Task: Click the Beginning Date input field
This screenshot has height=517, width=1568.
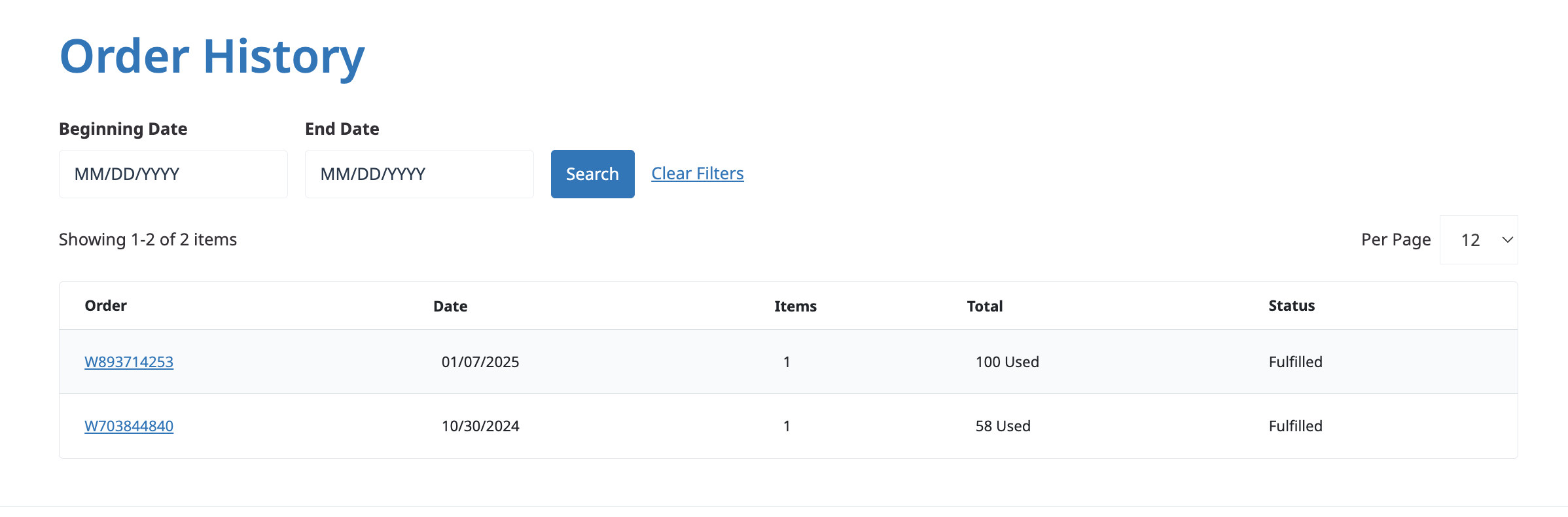Action: tap(173, 174)
